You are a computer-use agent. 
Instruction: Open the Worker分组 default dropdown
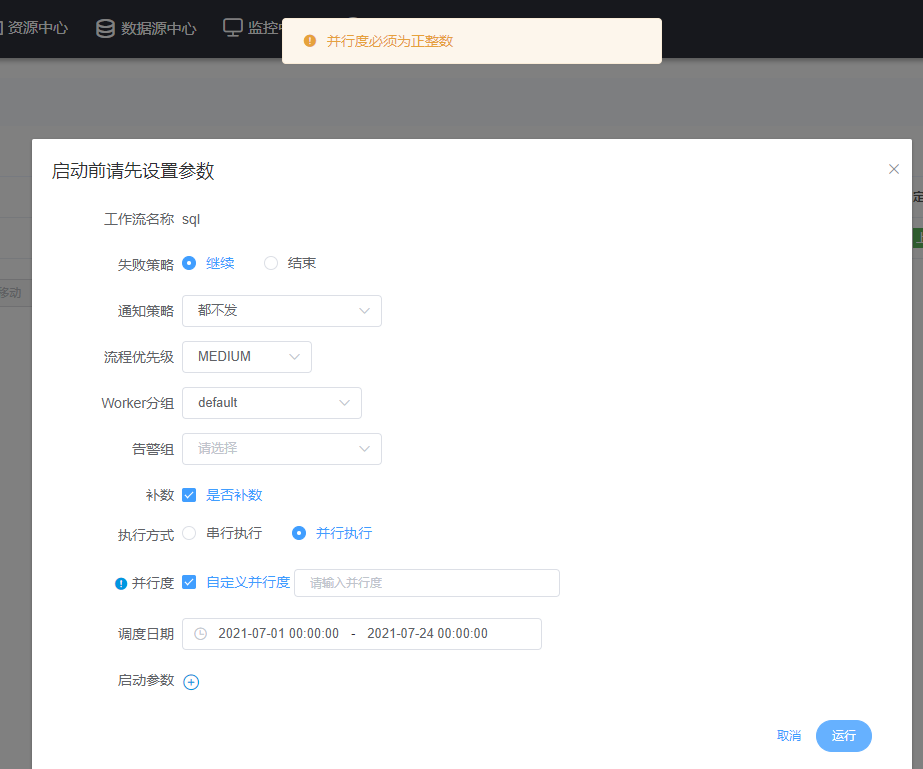pyautogui.click(x=272, y=403)
